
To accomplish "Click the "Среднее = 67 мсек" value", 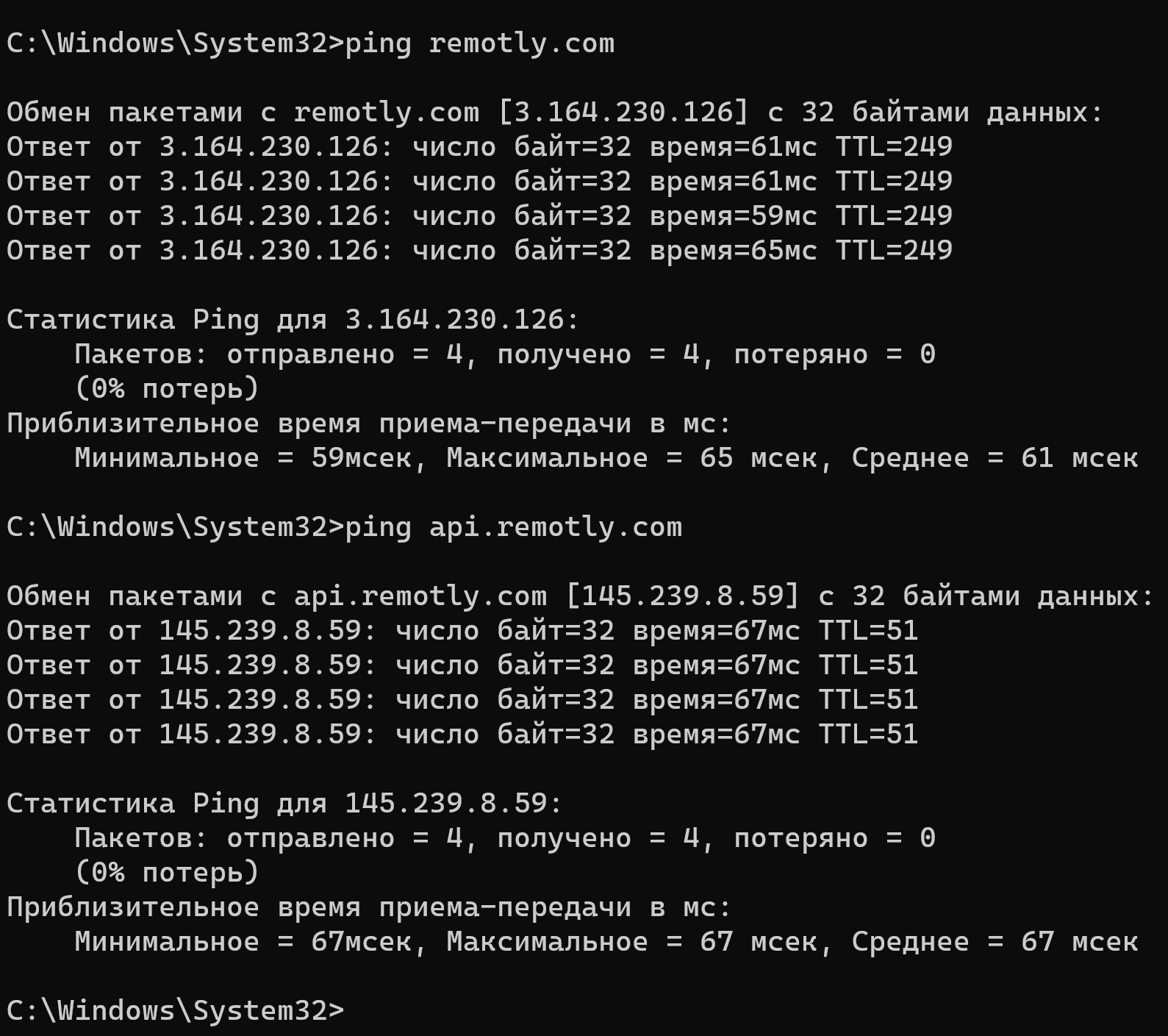I will [994, 942].
